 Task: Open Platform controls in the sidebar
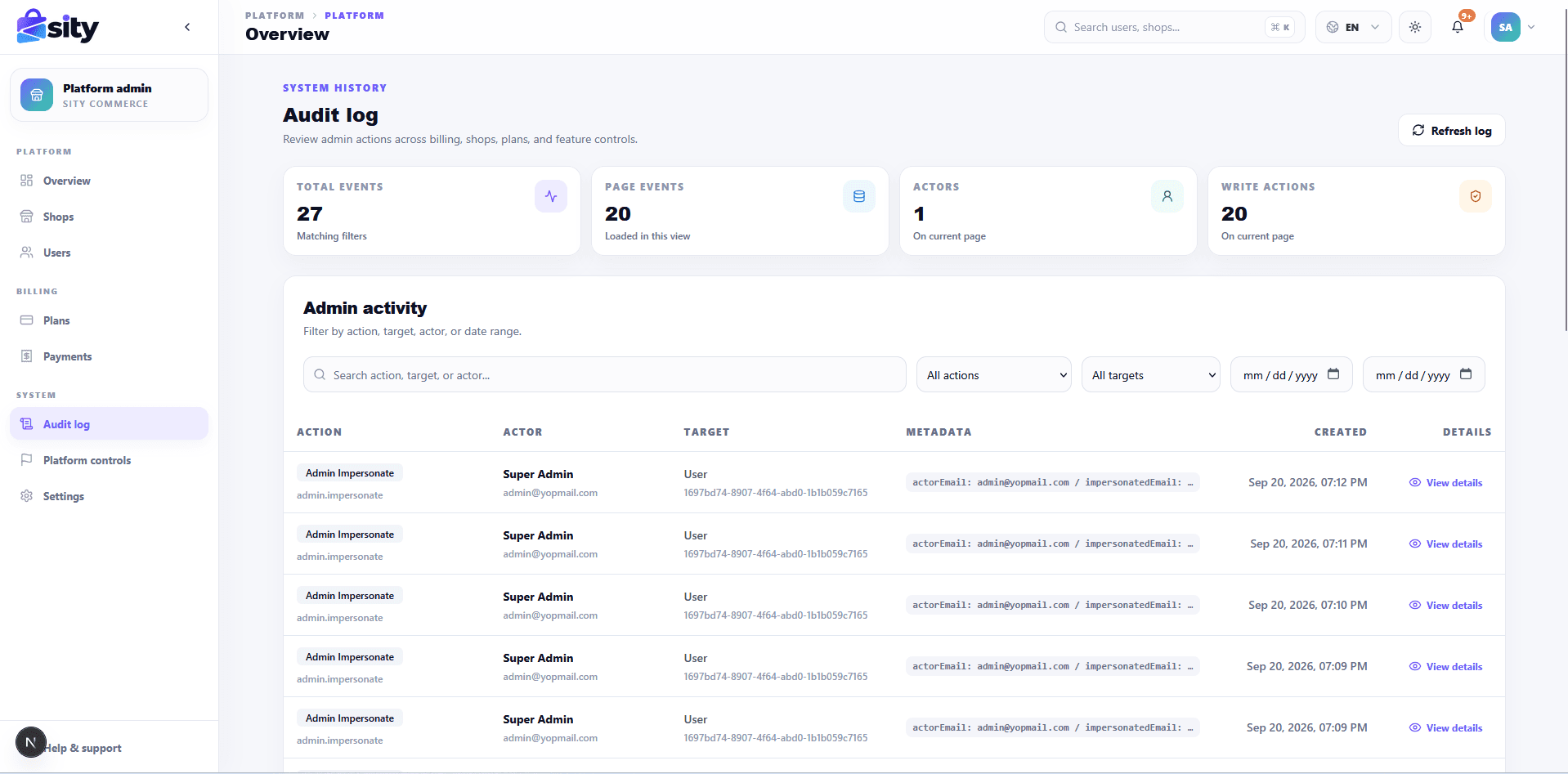click(109, 460)
